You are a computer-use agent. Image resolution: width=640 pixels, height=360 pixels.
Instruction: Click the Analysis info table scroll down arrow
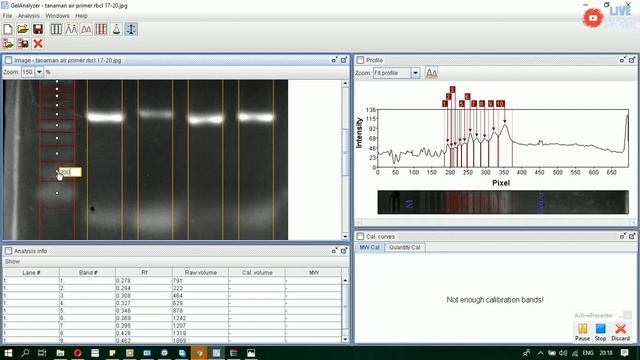pyautogui.click(x=345, y=339)
